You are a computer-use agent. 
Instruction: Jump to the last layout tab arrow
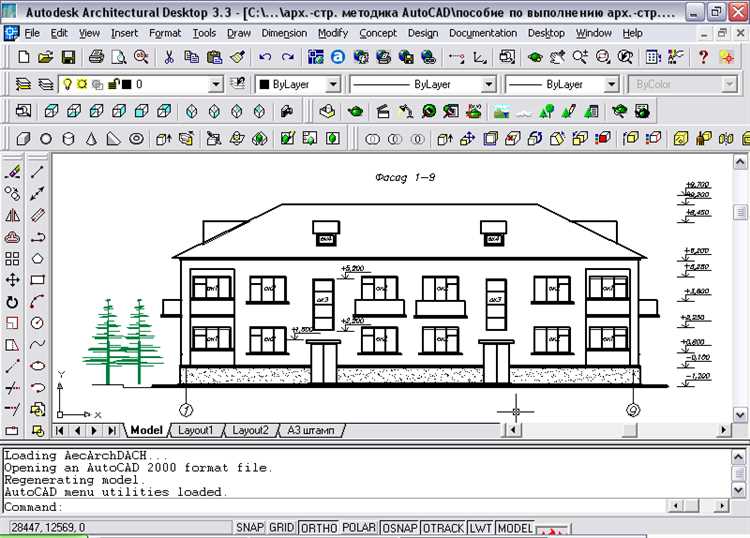pos(110,430)
